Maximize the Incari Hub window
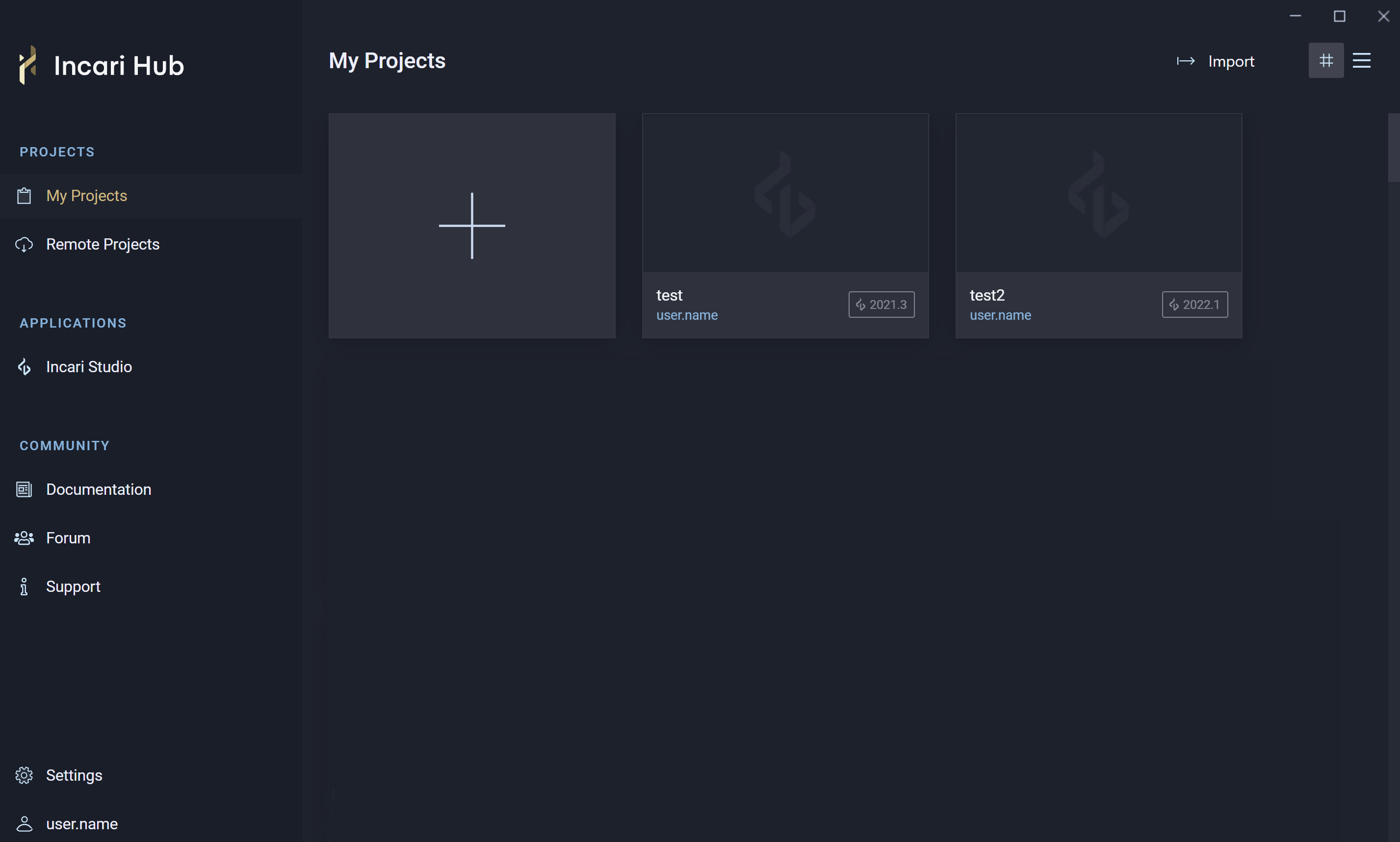This screenshot has width=1400, height=842. pos(1339,16)
